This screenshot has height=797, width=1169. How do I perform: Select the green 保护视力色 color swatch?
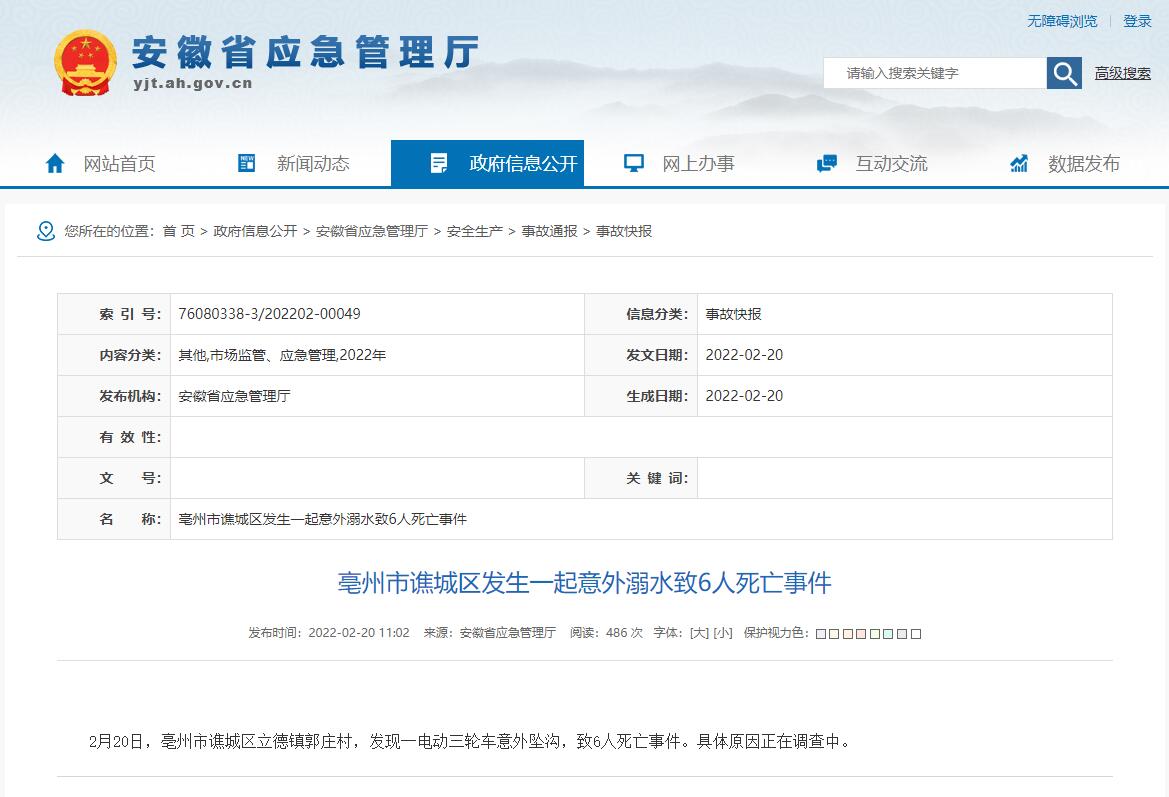[x=875, y=633]
